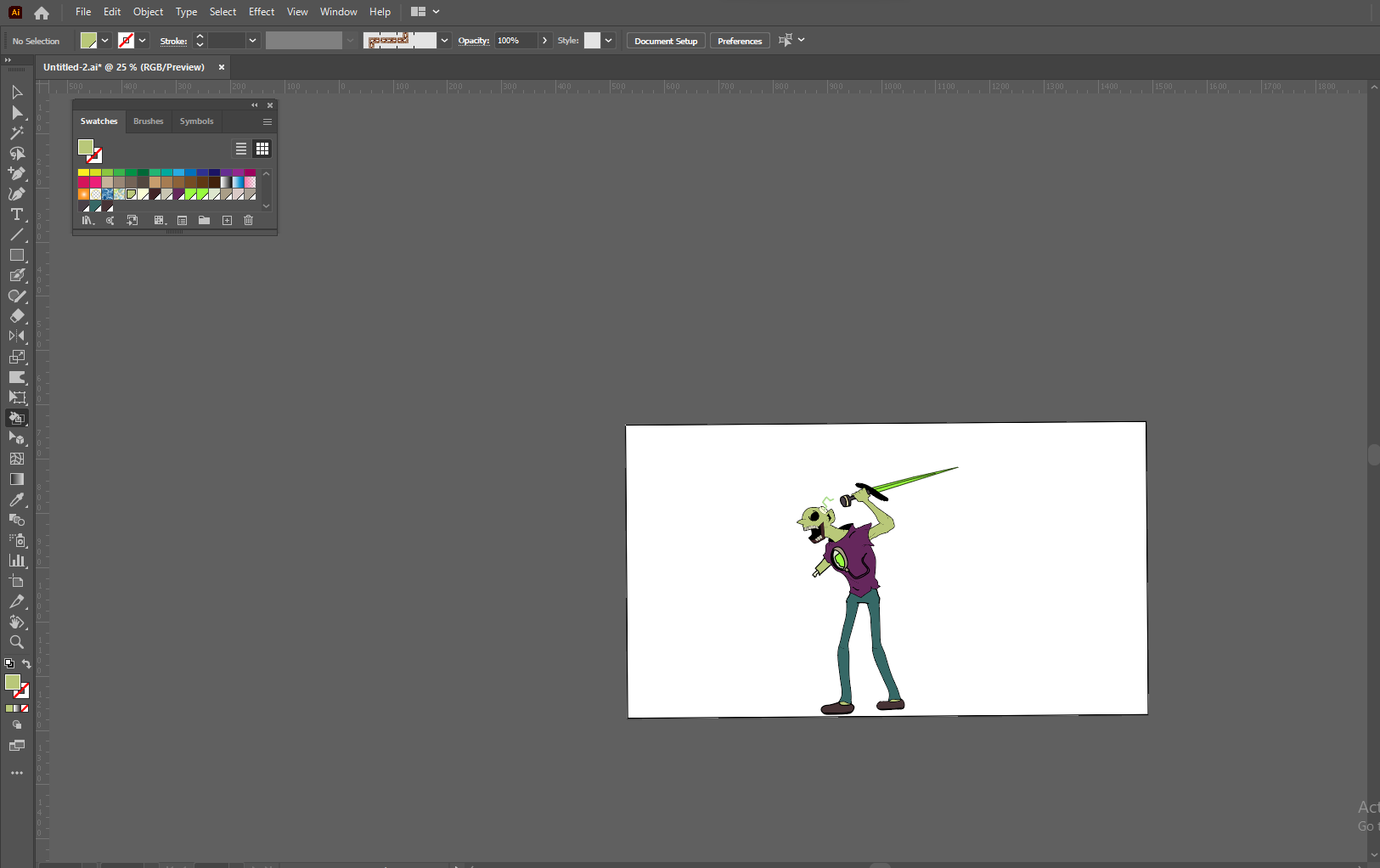Select the Line Segment tool

[16, 234]
